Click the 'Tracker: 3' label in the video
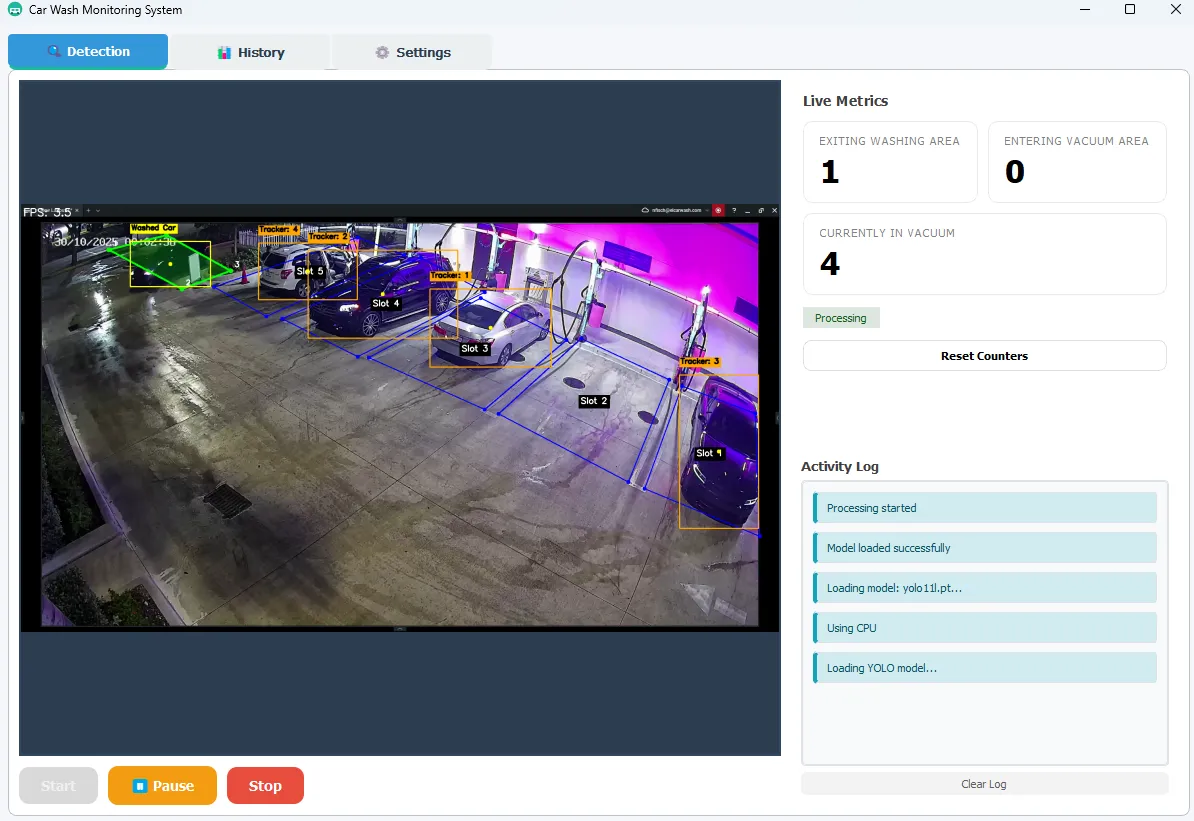1194x821 pixels. (700, 361)
